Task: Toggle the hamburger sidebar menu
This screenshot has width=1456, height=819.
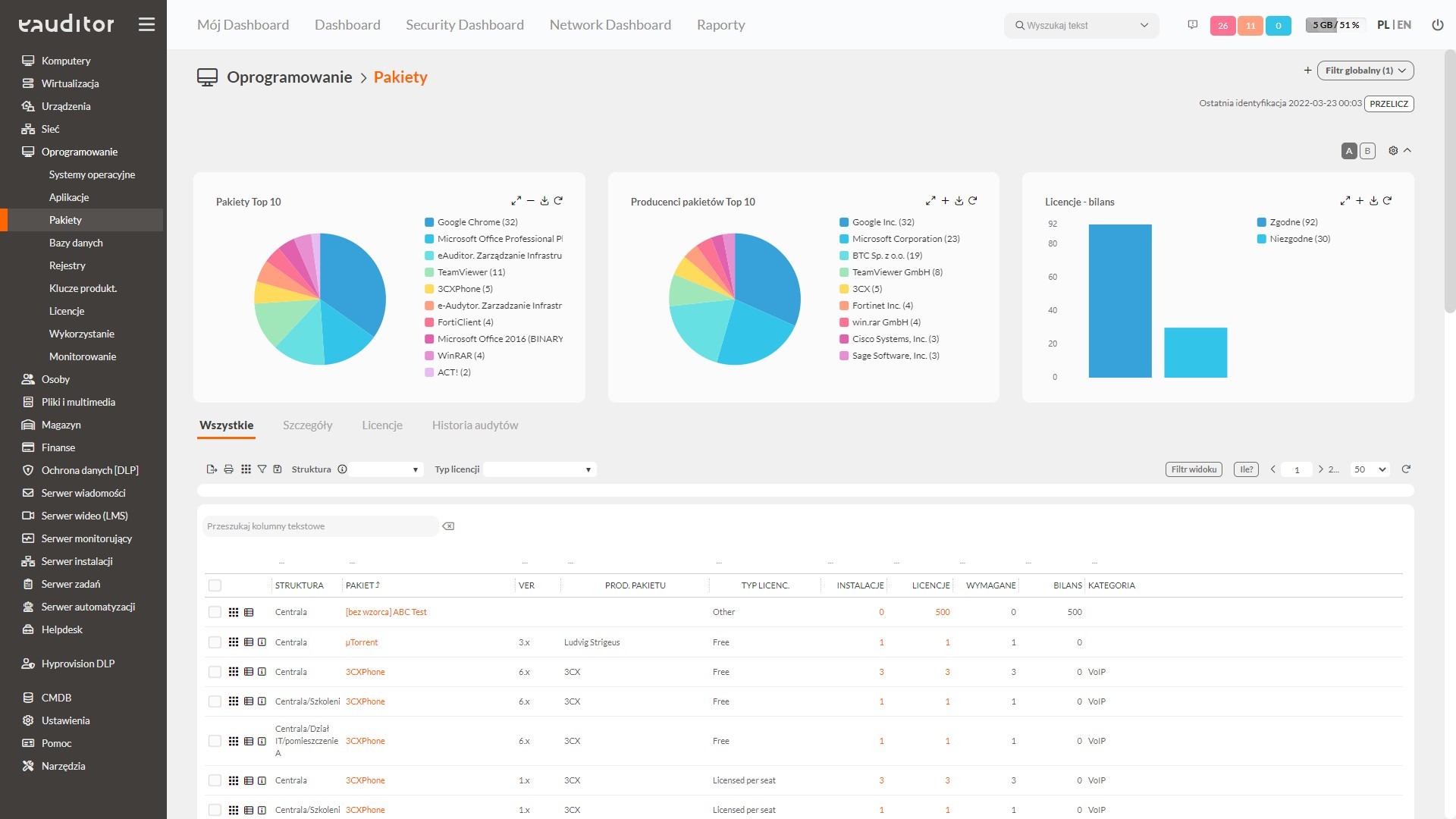Action: pyautogui.click(x=146, y=24)
